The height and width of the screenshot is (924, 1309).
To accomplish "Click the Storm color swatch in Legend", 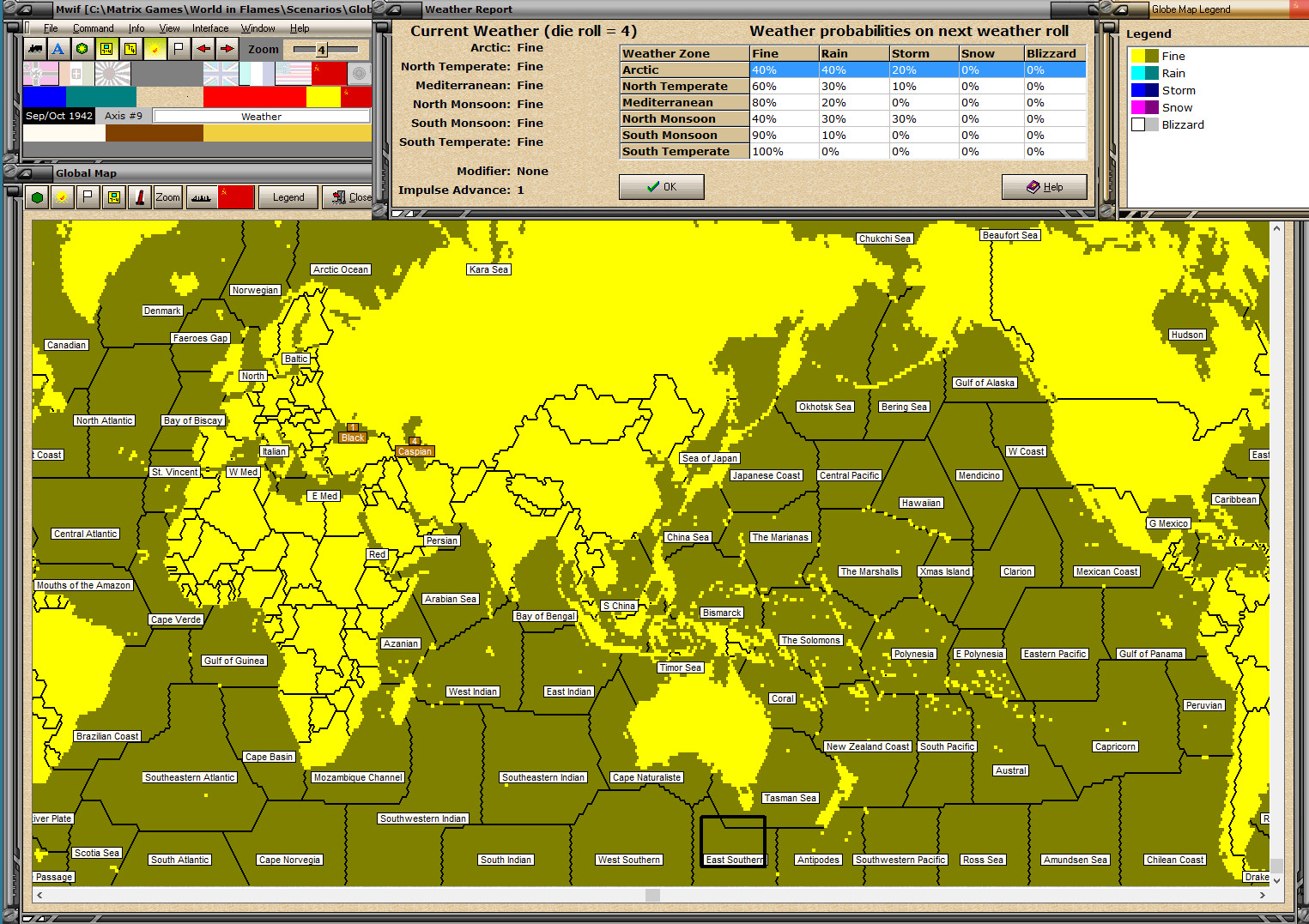I will pyautogui.click(x=1145, y=90).
